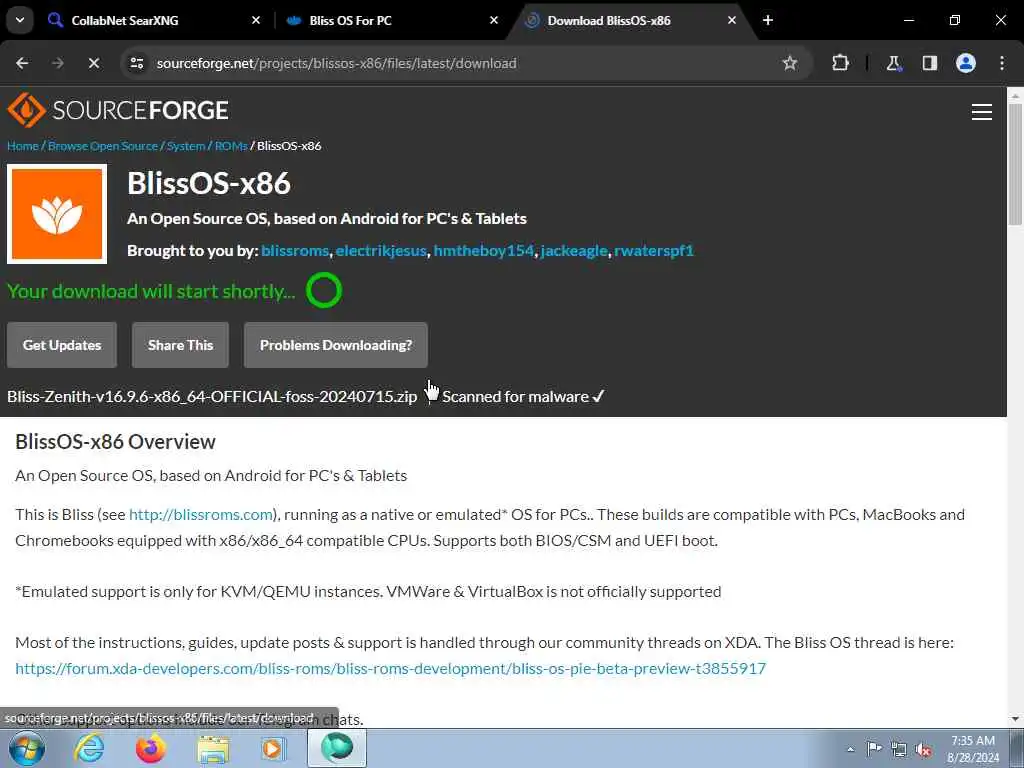Open the XDA forum thread link
The height and width of the screenshot is (768, 1024).
tap(391, 669)
